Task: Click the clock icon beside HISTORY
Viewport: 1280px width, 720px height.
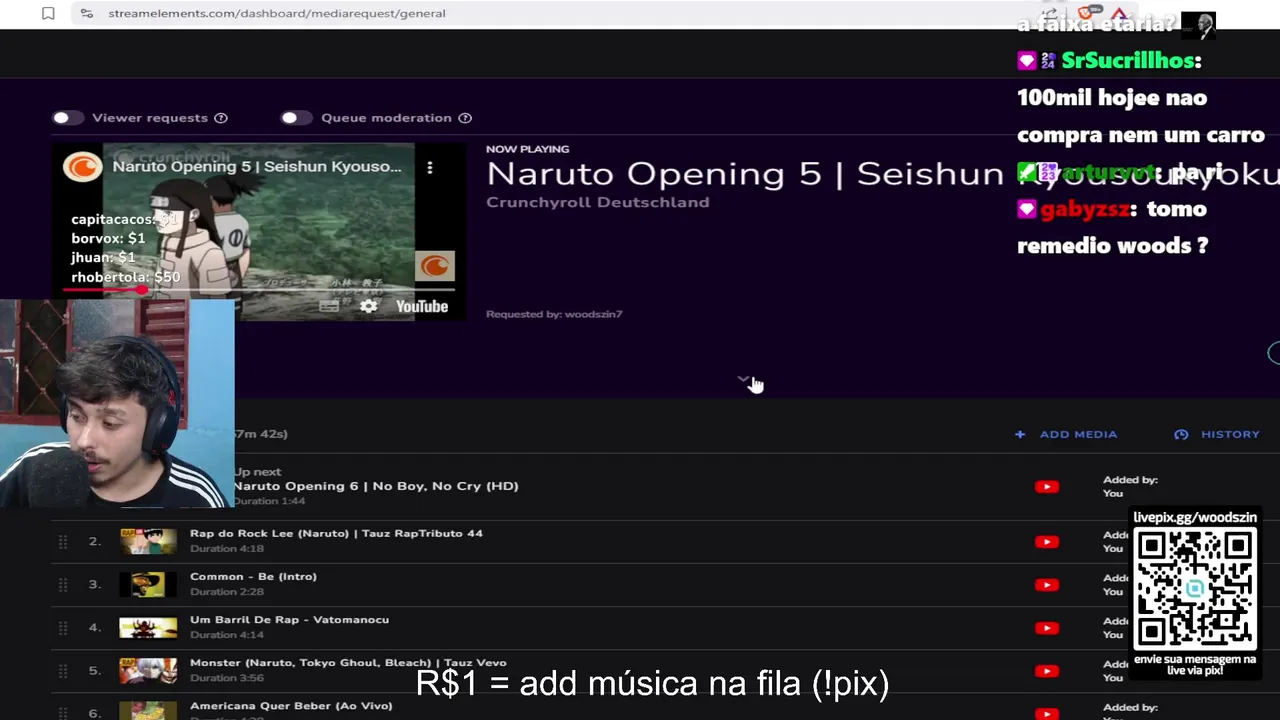Action: point(1181,434)
